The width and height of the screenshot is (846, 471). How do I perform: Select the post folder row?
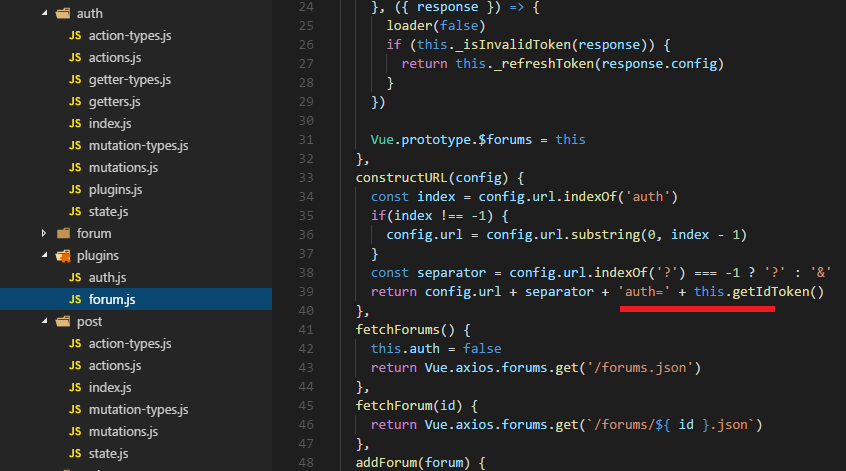tap(136, 322)
